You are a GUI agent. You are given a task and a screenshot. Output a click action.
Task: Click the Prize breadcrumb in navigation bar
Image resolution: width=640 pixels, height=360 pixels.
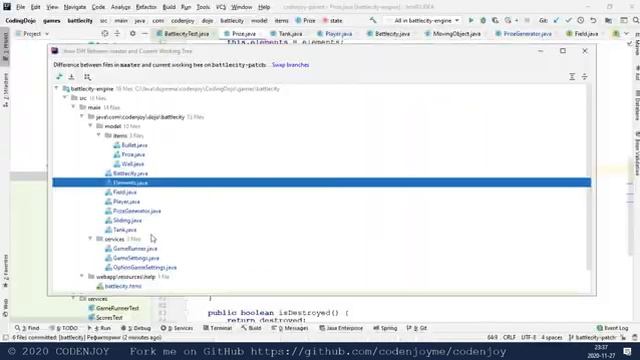(x=305, y=20)
